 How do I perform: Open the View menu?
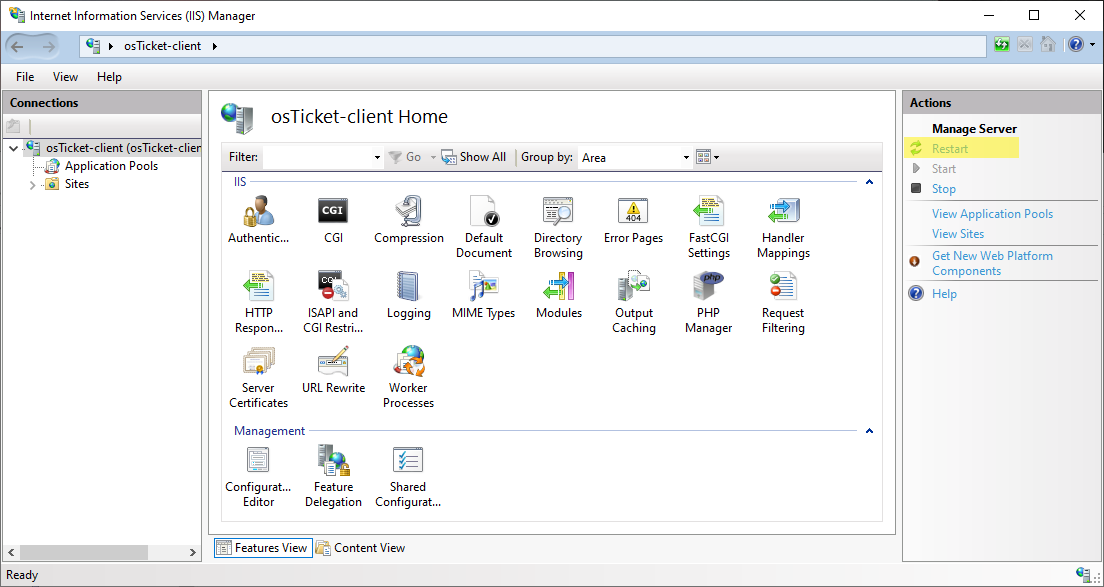(x=65, y=77)
